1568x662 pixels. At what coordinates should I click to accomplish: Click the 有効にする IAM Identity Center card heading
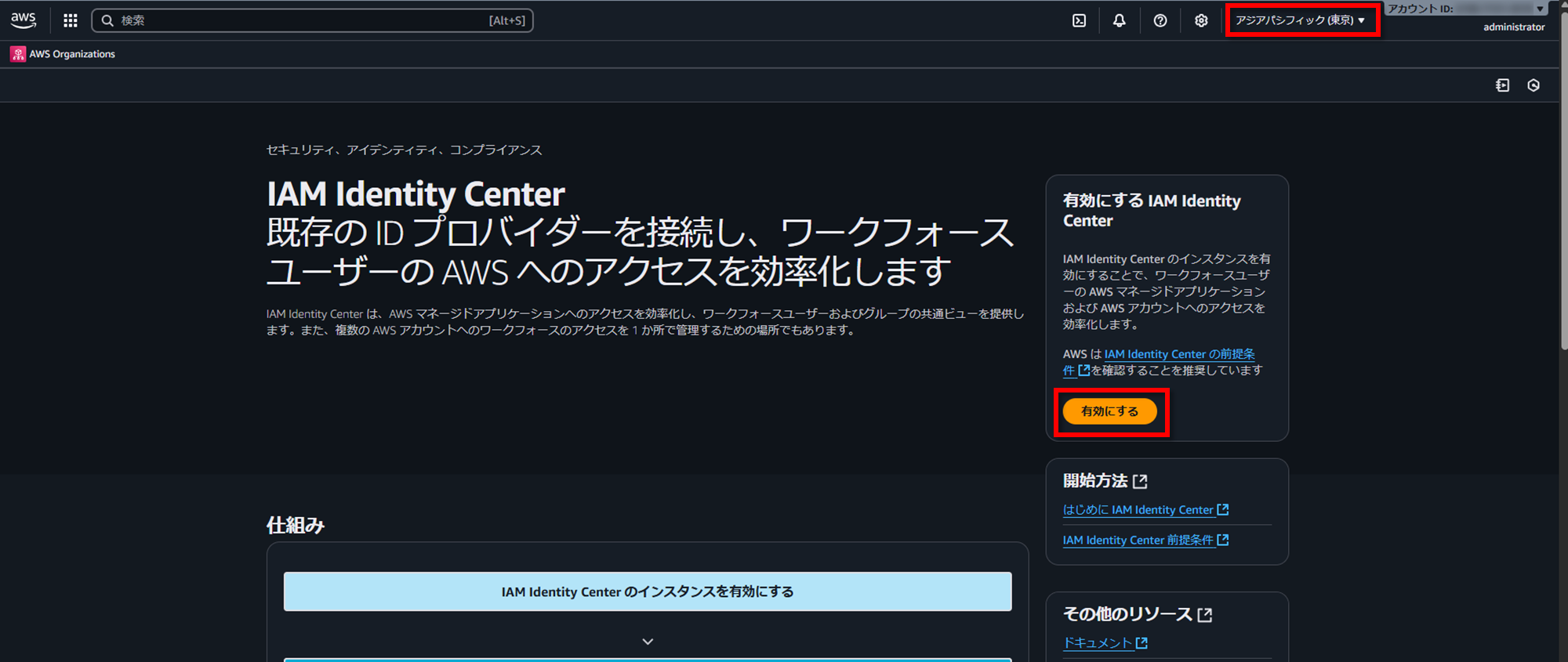click(1152, 211)
